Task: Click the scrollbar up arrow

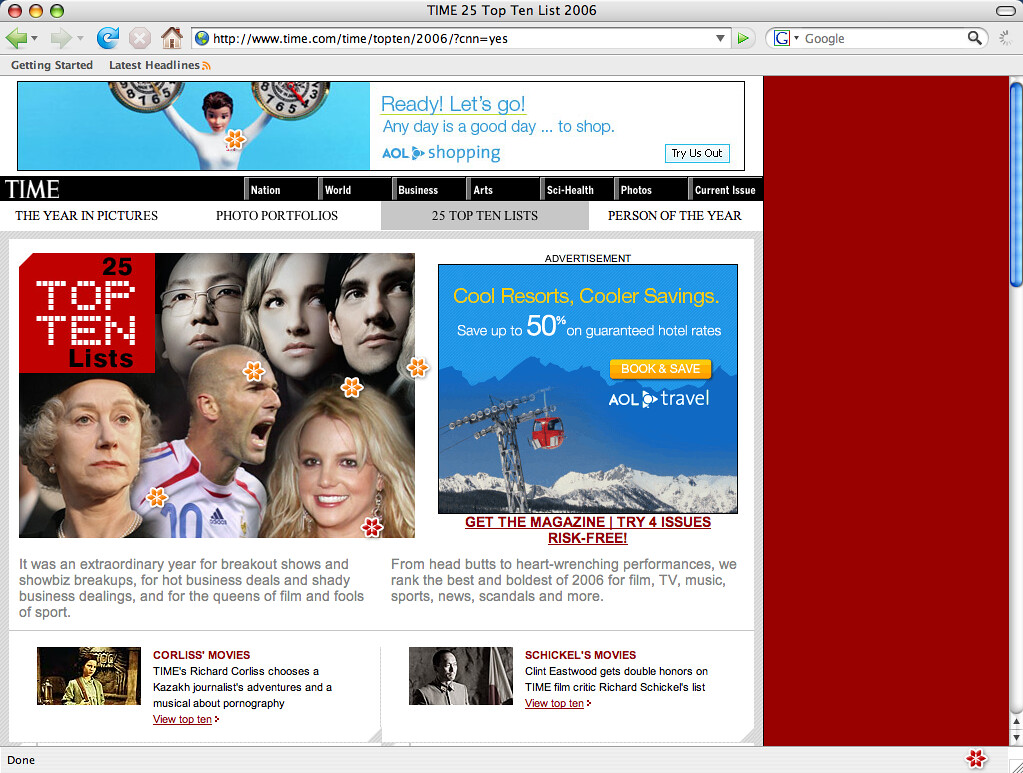Action: pos(1016,721)
